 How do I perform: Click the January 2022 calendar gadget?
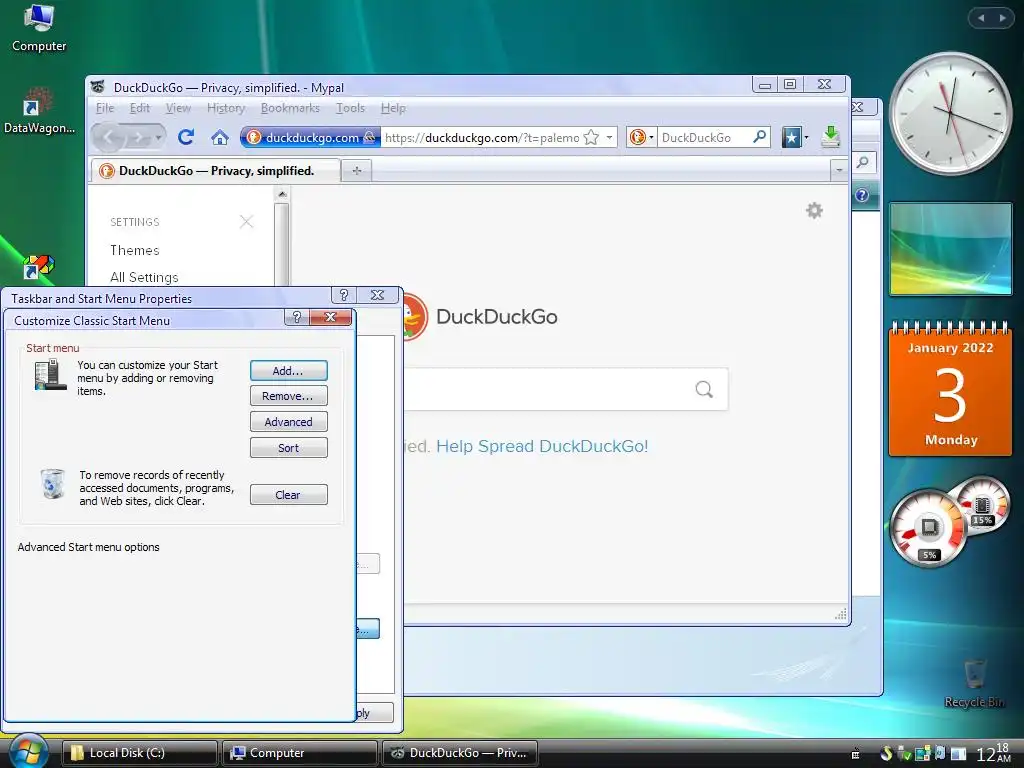950,389
